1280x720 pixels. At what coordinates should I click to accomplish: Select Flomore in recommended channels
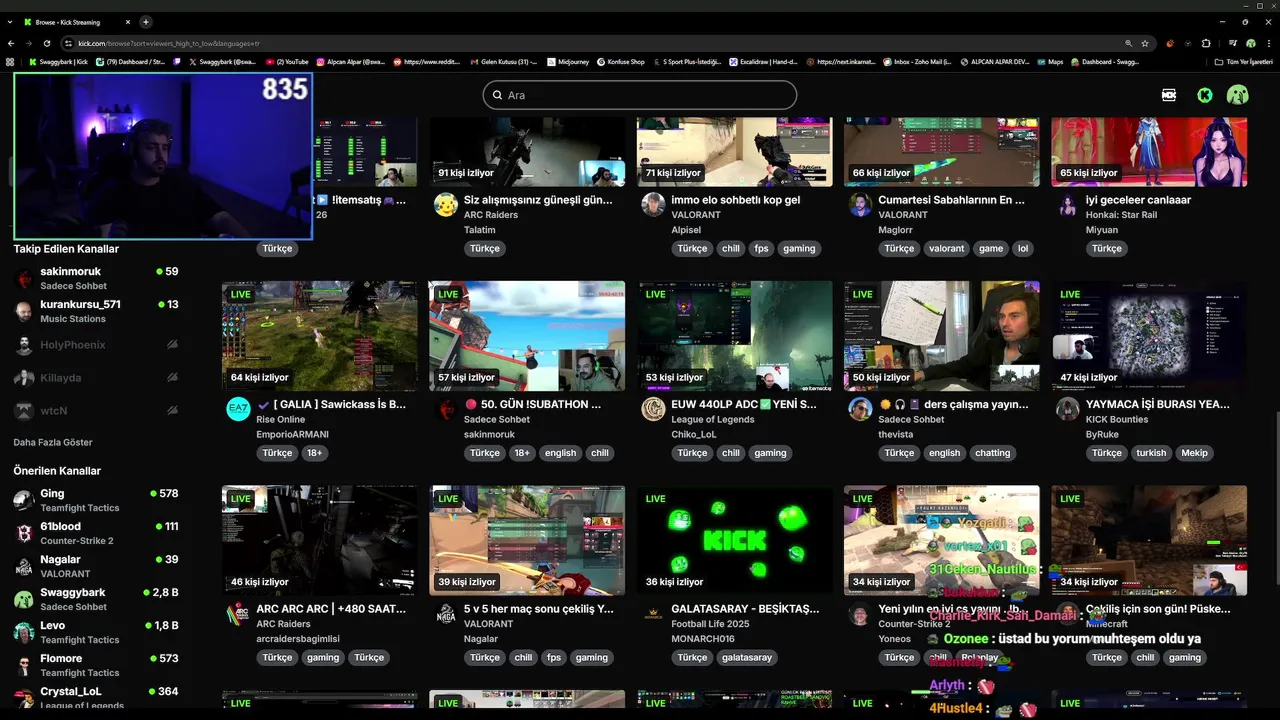[96, 665]
